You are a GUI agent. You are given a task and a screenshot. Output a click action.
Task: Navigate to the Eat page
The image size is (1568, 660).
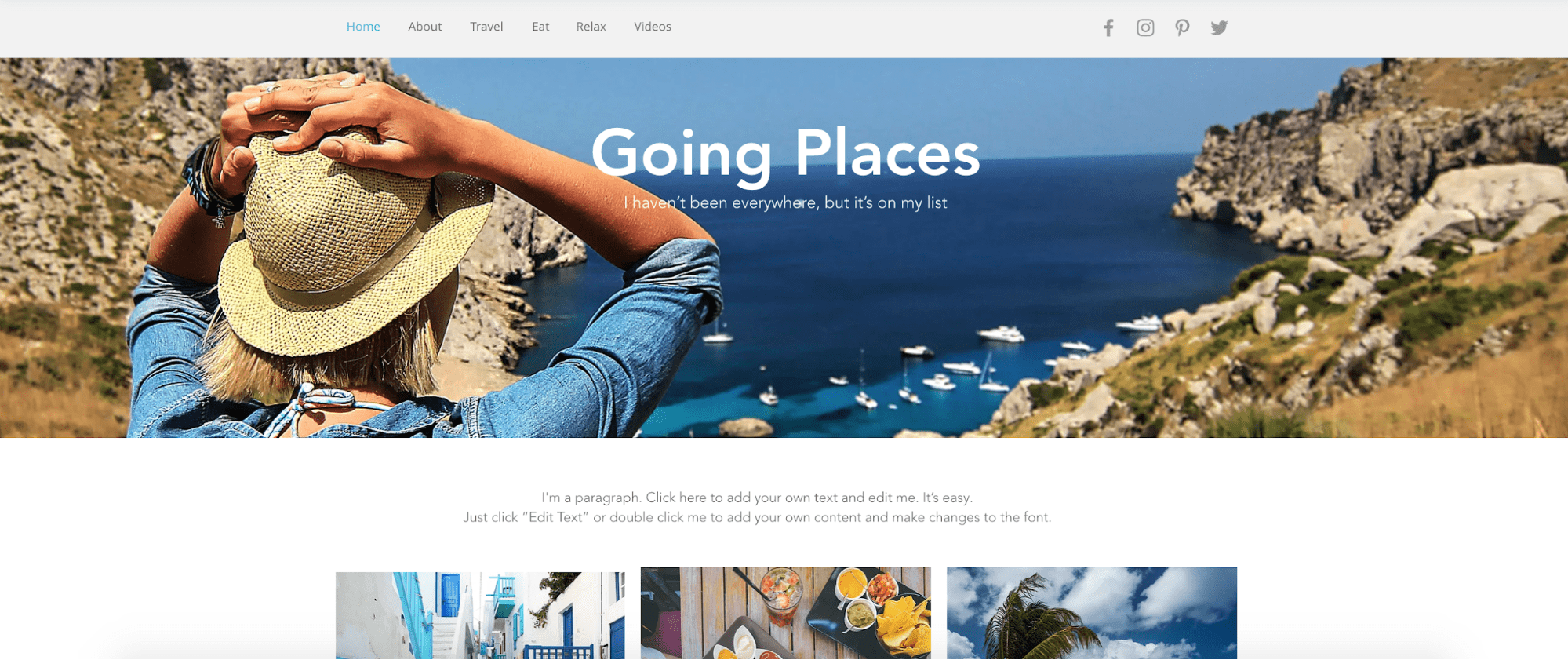[x=540, y=27]
